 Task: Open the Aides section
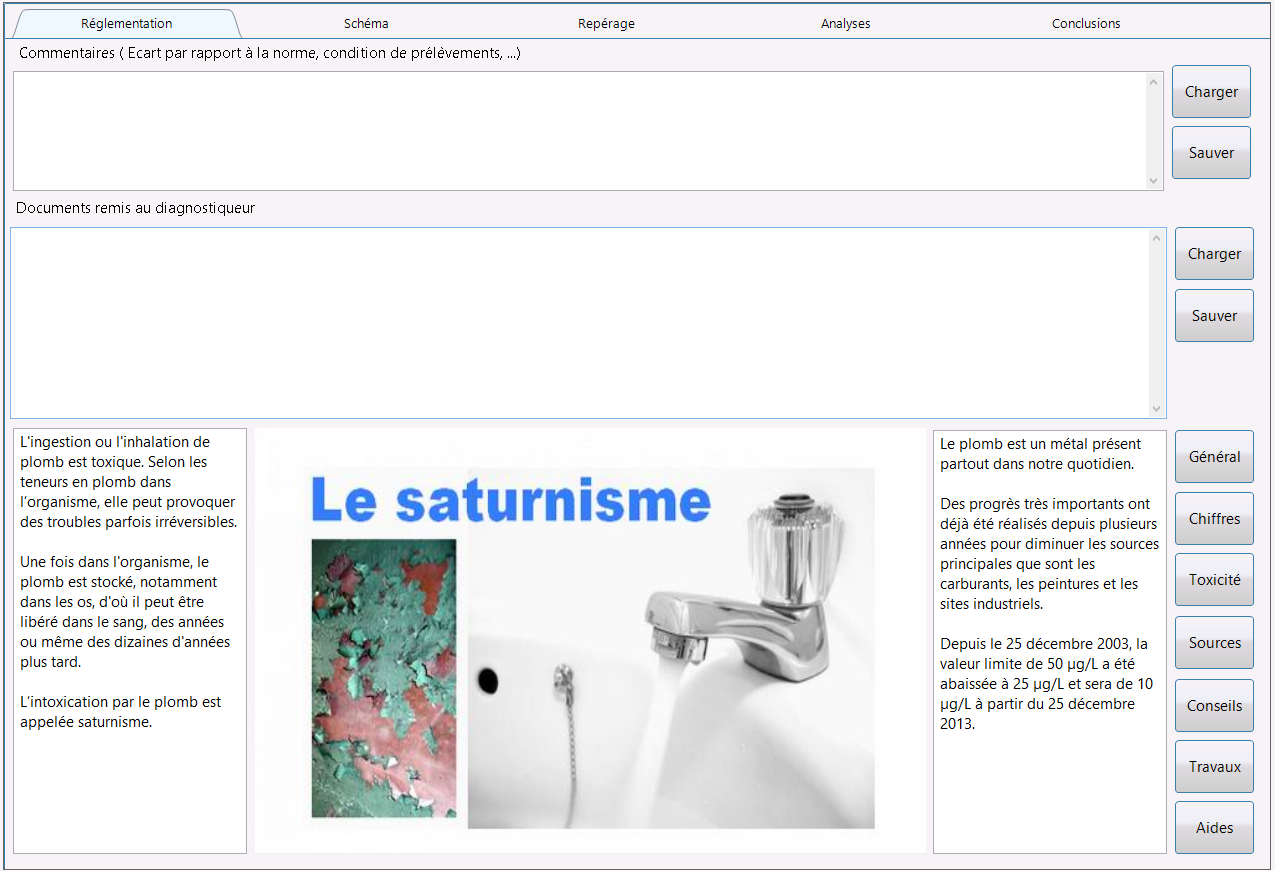pyautogui.click(x=1214, y=828)
